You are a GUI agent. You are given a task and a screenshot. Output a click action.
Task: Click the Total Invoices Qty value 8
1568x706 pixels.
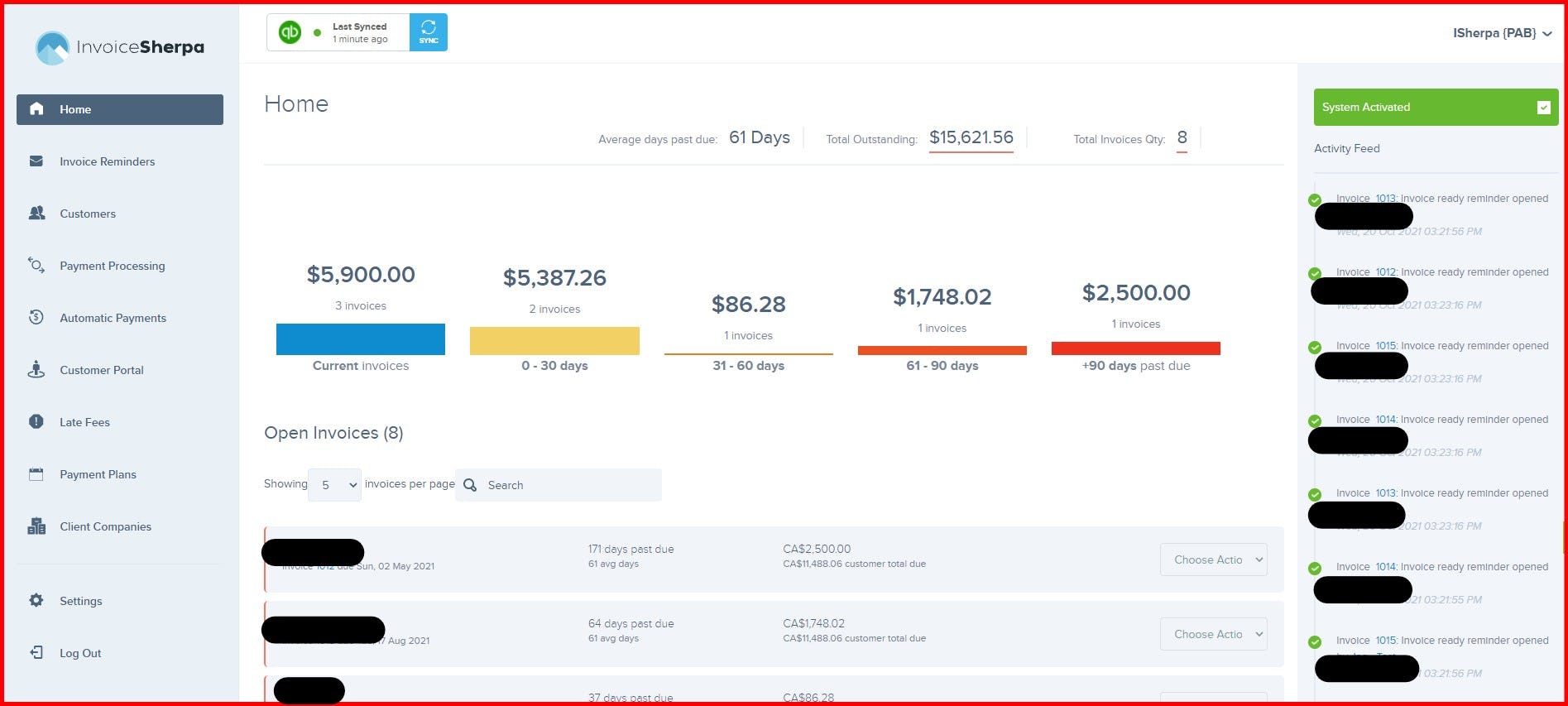[x=1182, y=137]
